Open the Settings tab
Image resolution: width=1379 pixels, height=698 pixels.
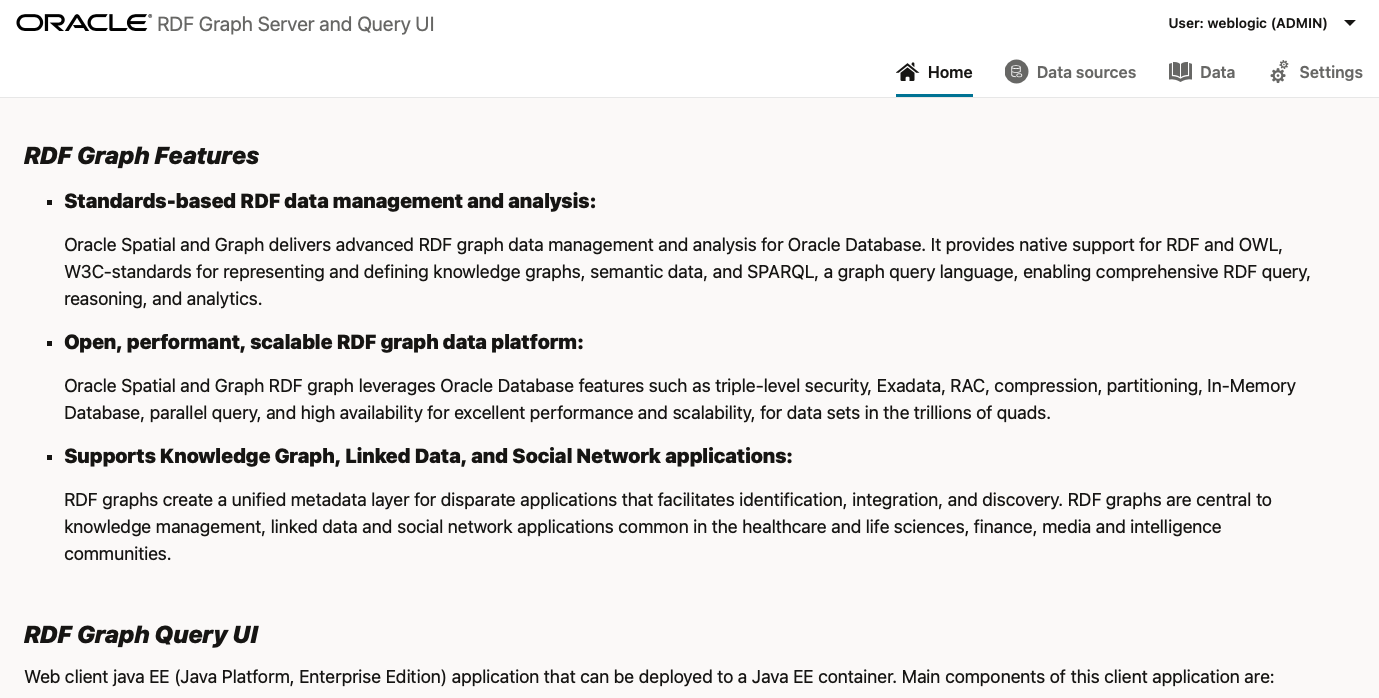[x=1331, y=72]
